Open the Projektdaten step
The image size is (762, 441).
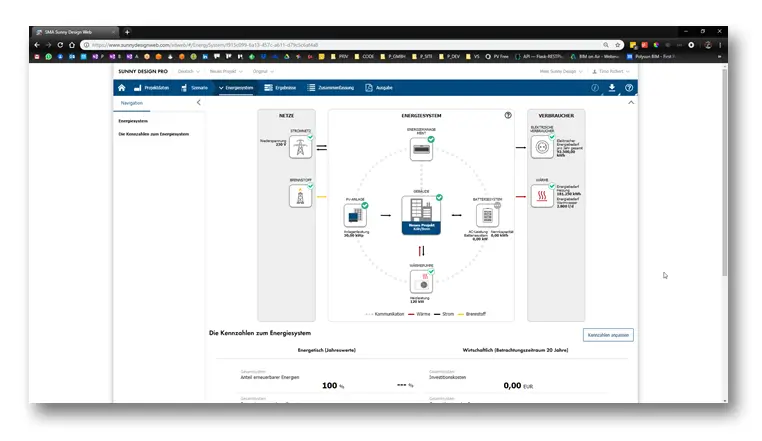152,88
